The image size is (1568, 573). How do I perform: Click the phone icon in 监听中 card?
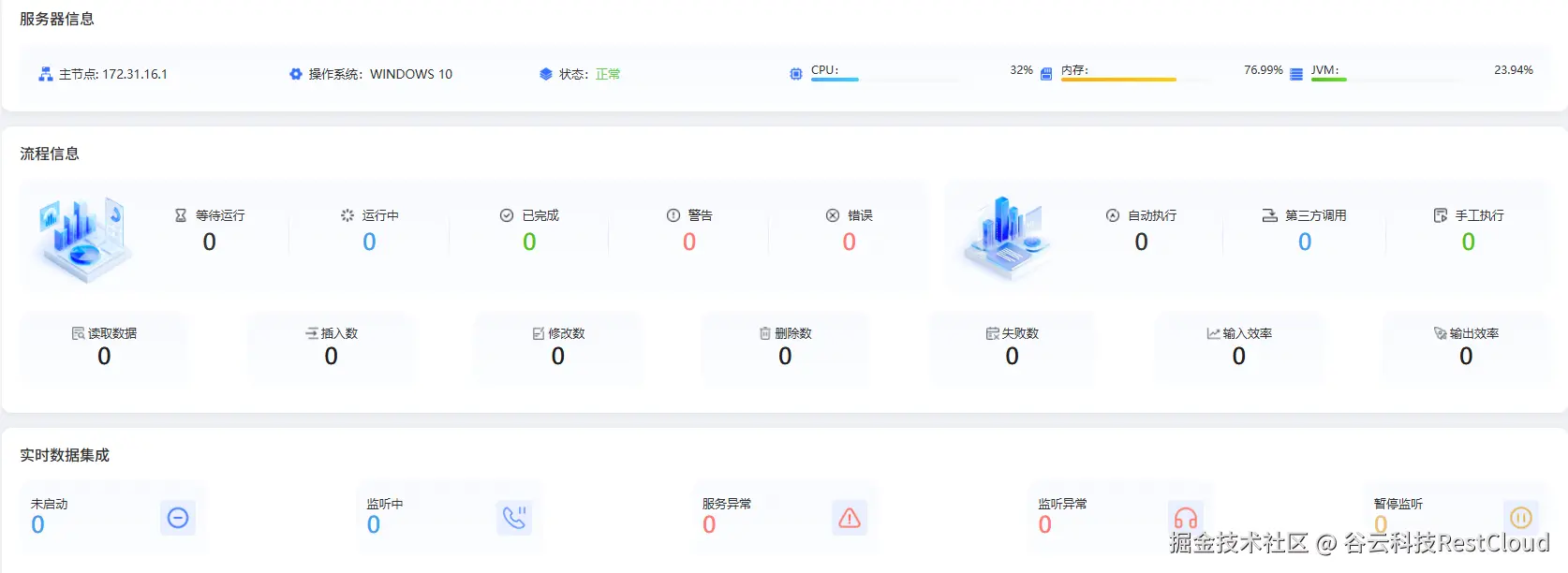pos(514,518)
